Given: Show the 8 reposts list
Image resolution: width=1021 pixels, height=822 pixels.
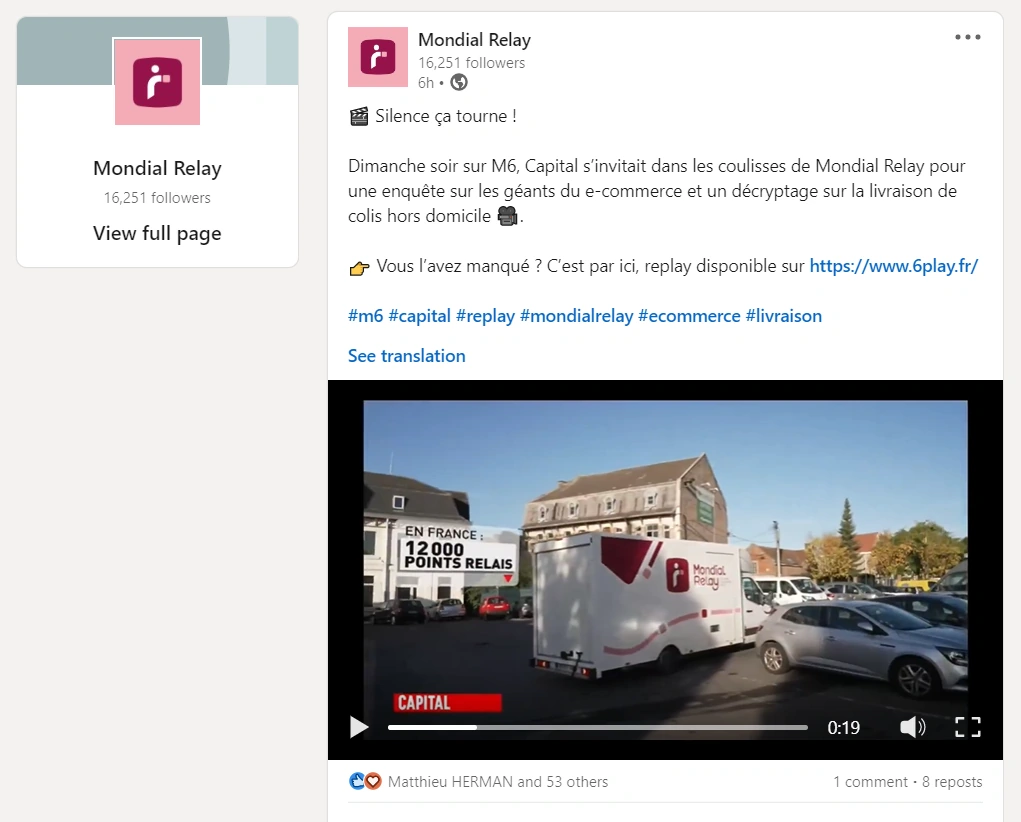Looking at the screenshot, I should point(951,782).
